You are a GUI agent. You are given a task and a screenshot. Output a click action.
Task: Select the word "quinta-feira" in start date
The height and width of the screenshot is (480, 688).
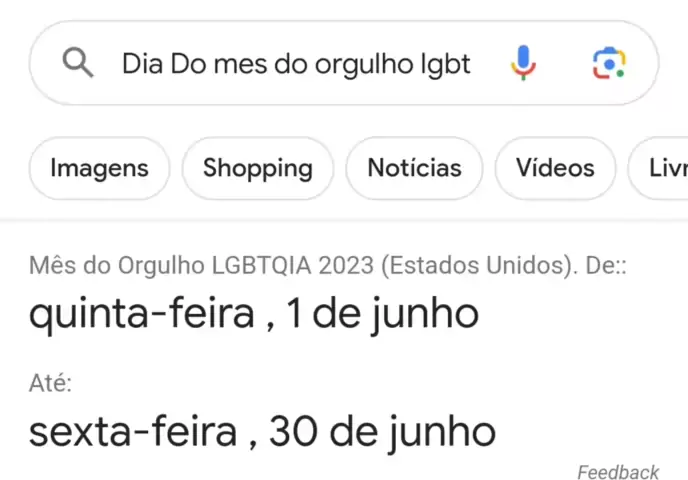(x=141, y=315)
